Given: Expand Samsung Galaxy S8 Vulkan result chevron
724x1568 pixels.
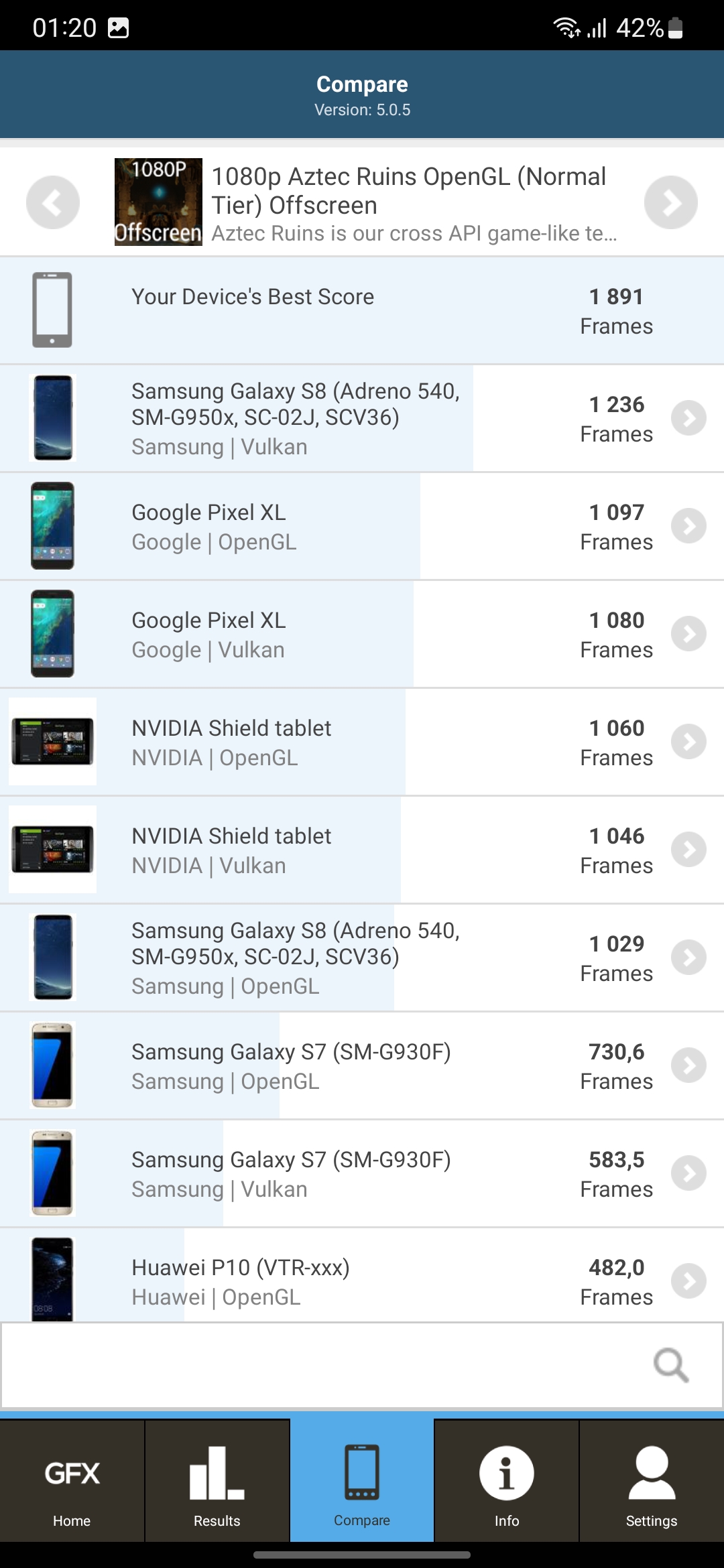Looking at the screenshot, I should pos(688,418).
